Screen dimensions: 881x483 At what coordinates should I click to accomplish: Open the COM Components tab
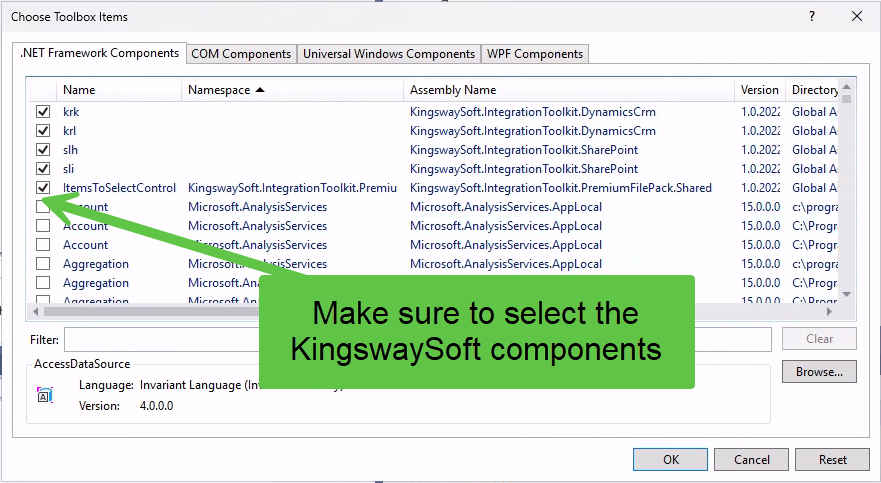pos(241,54)
